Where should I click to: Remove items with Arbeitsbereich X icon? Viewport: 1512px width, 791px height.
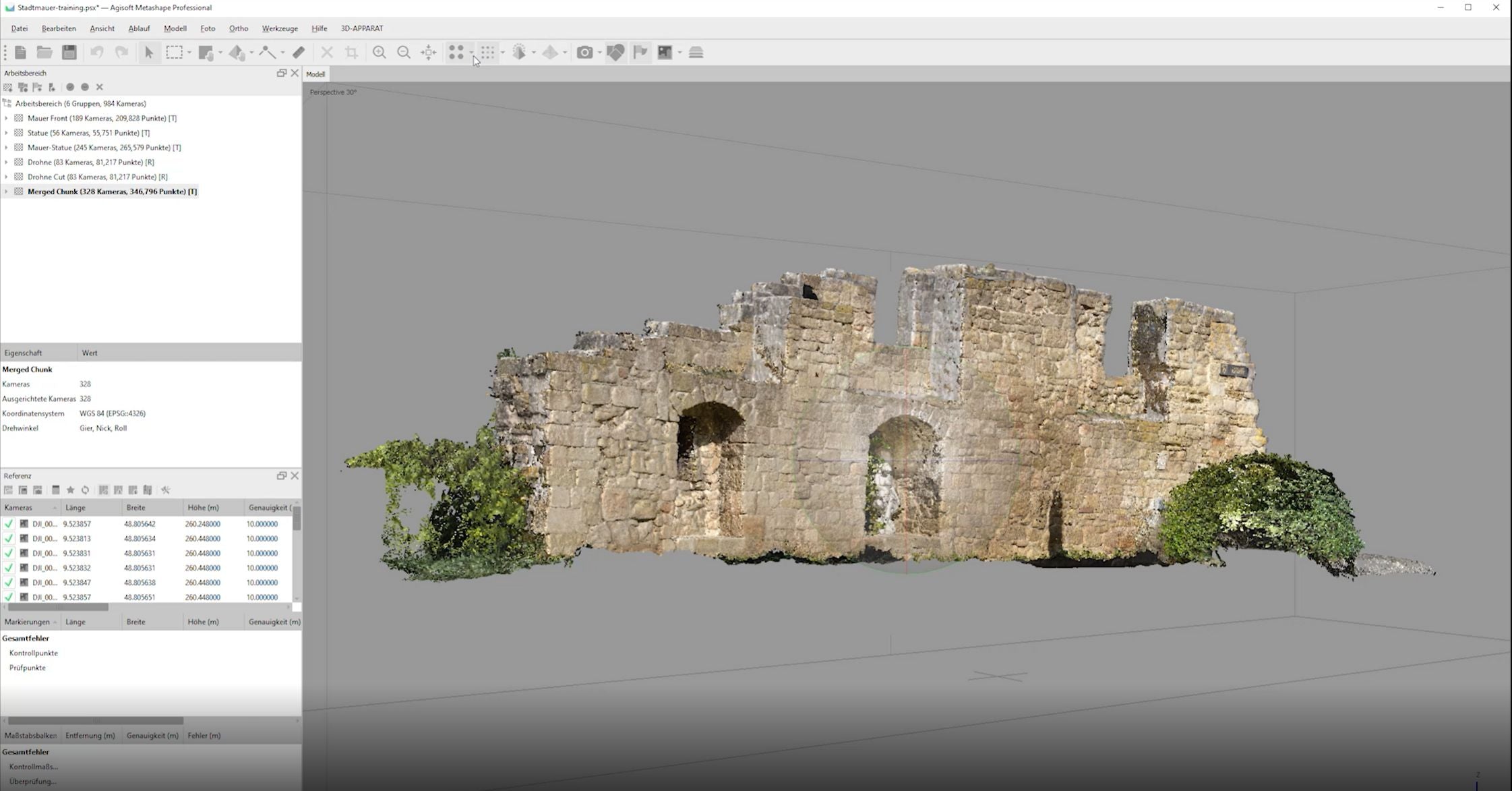pyautogui.click(x=100, y=87)
